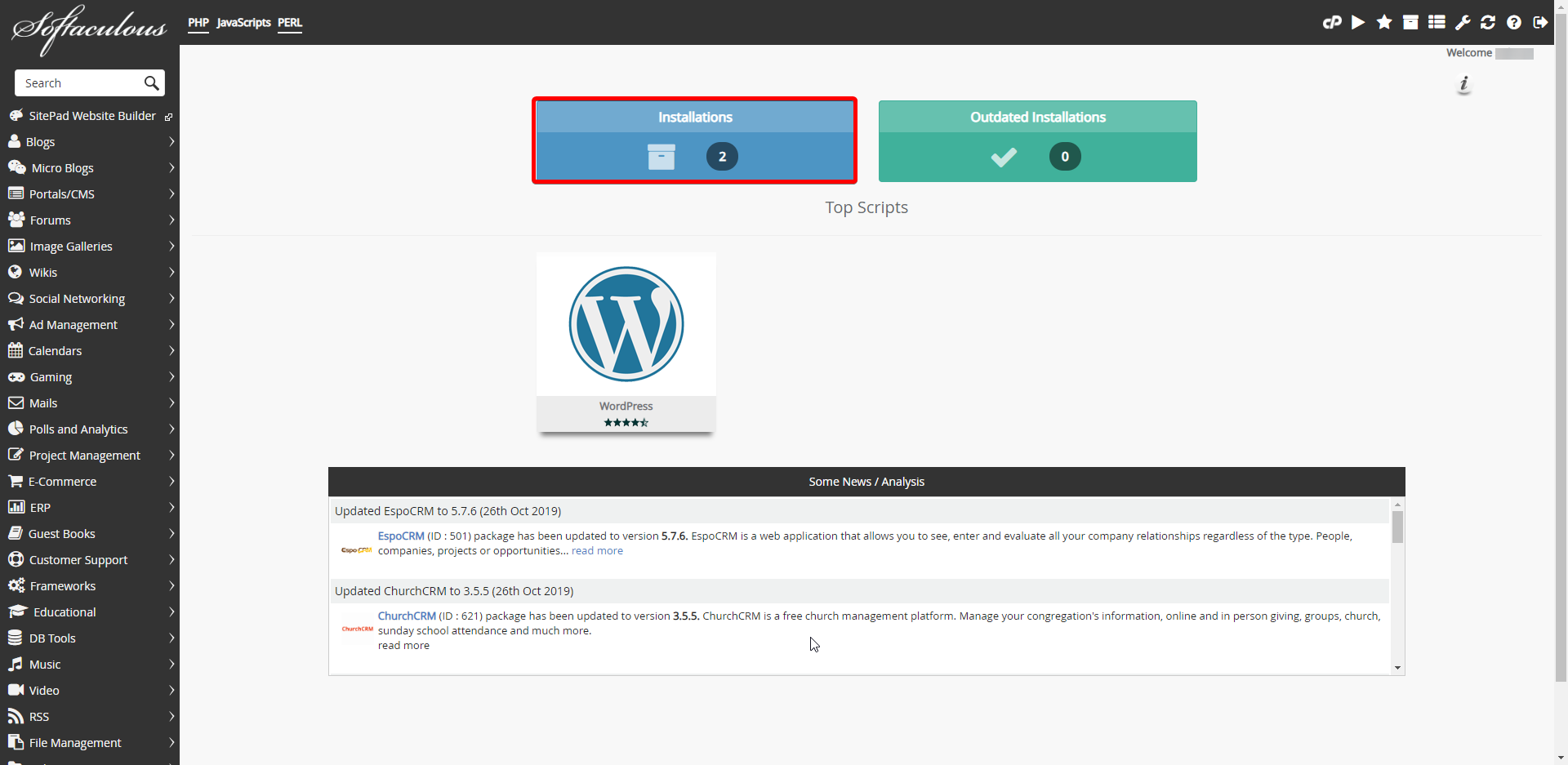Open the installations box icon in top toolbar
This screenshot has height=765, width=1568.
(x=1410, y=23)
